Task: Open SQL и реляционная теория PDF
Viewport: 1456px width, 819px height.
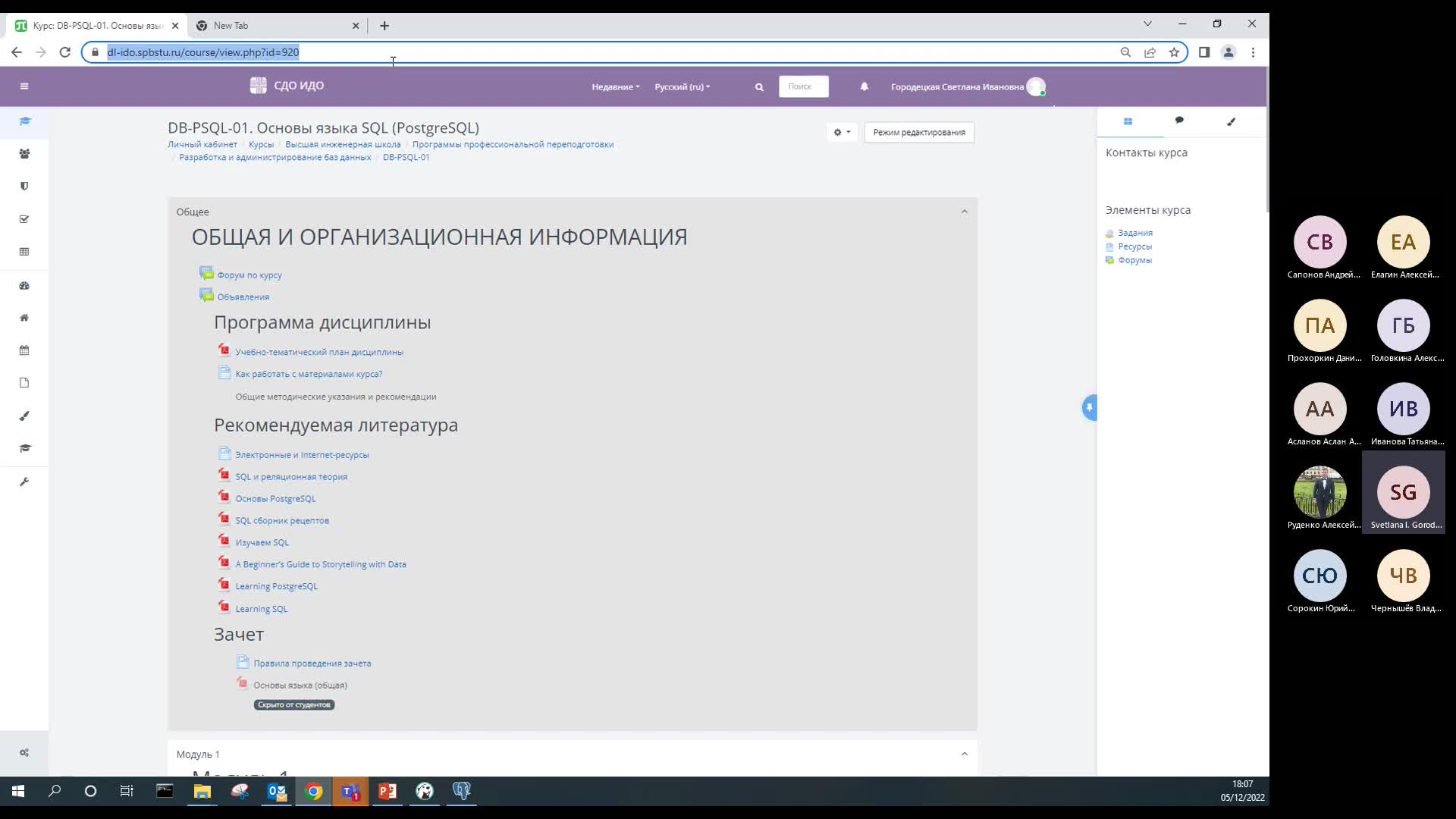Action: pyautogui.click(x=291, y=477)
